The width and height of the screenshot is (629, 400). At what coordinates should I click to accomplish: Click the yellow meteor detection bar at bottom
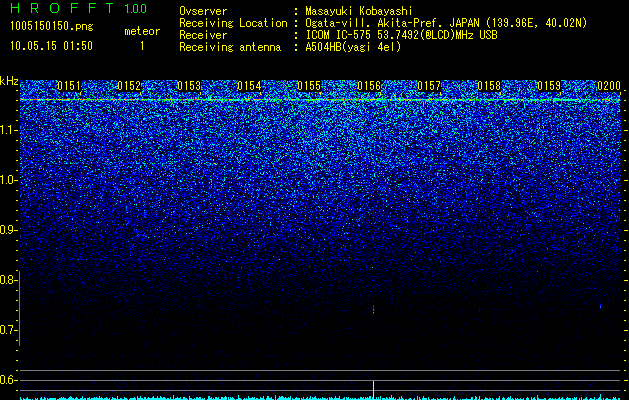tap(373, 390)
